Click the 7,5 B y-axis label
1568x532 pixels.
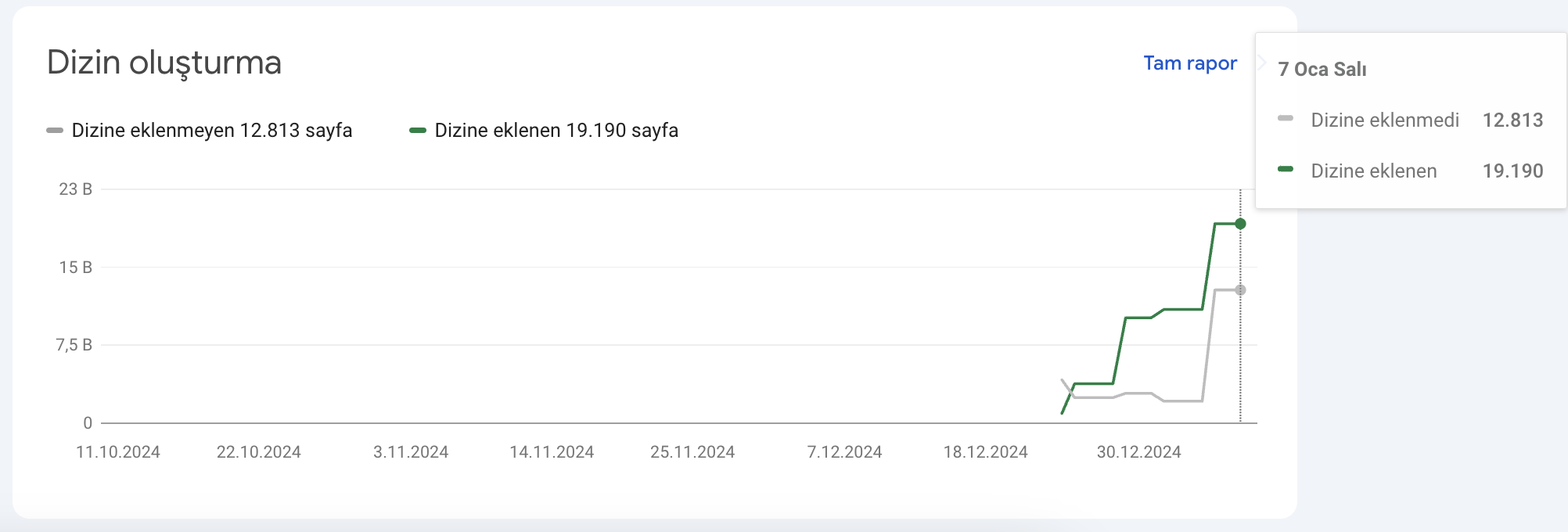(x=74, y=345)
